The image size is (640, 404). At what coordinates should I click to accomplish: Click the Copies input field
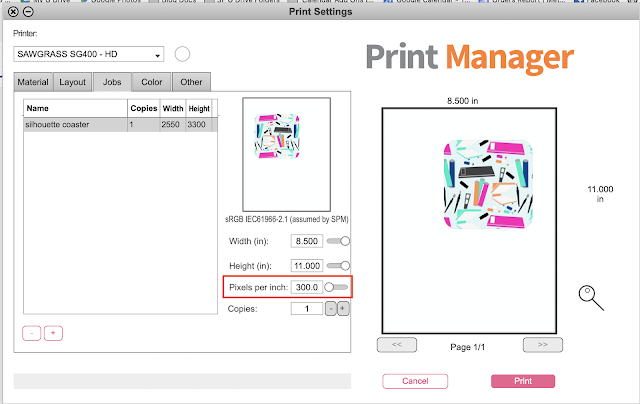click(307, 309)
